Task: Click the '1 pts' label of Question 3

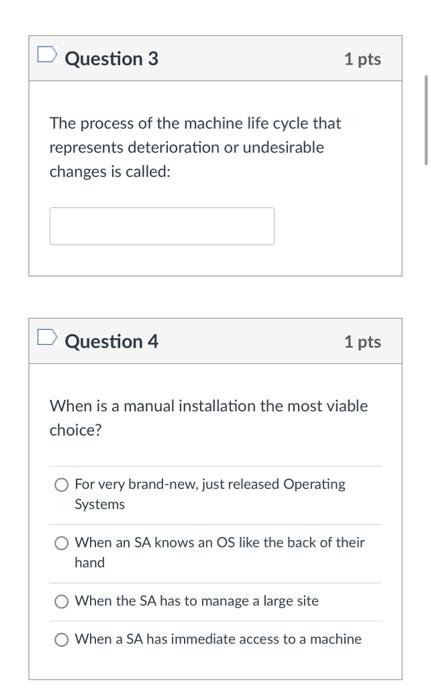Action: point(362,59)
